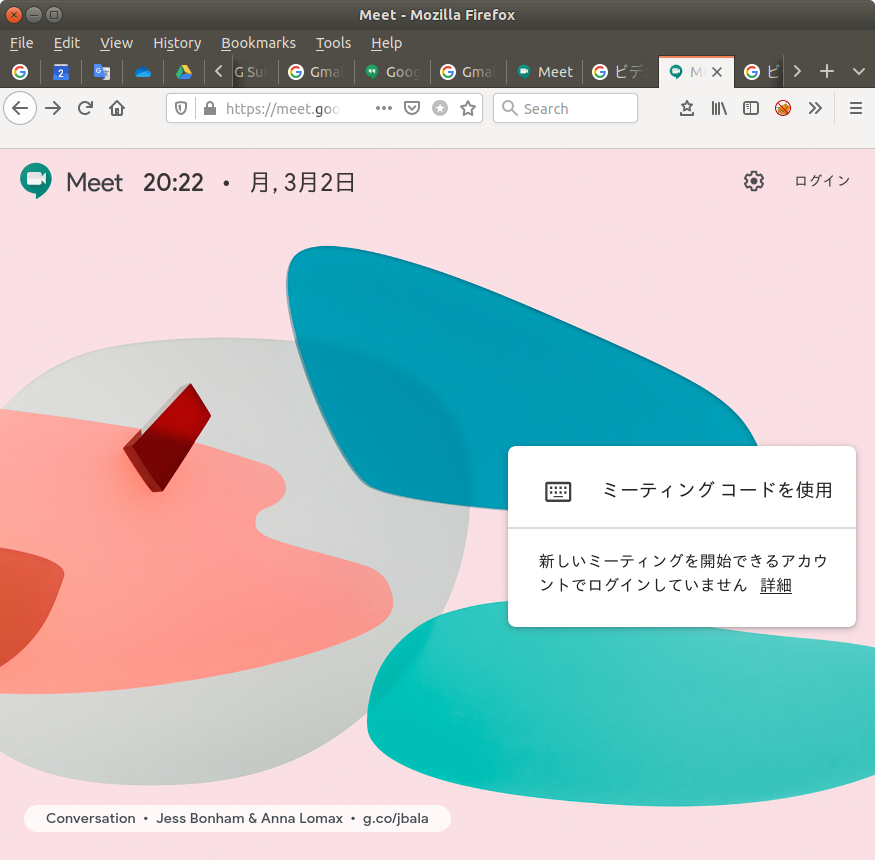
Task: Save page to Pocket
Action: pyautogui.click(x=411, y=108)
